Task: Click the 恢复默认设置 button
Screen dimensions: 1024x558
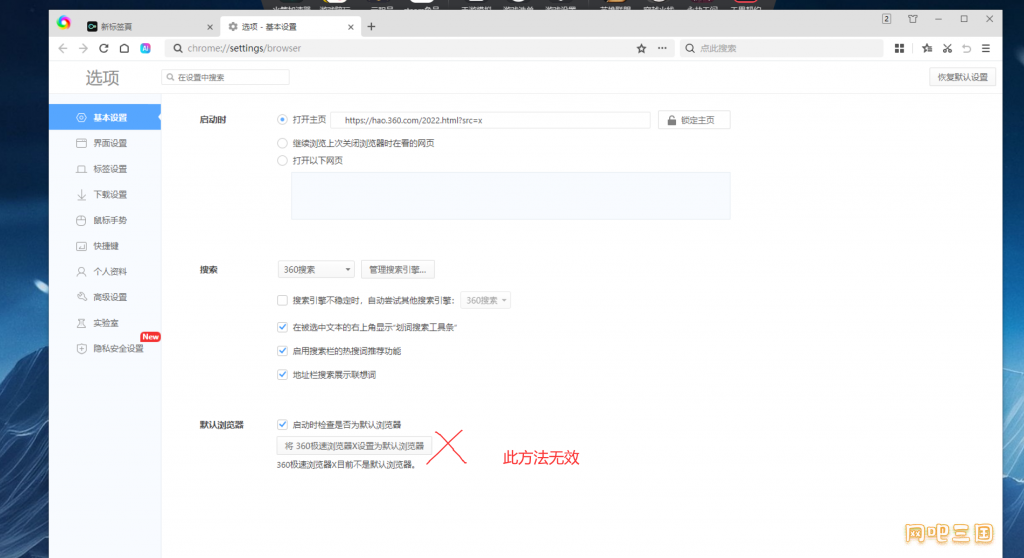Action: click(963, 77)
